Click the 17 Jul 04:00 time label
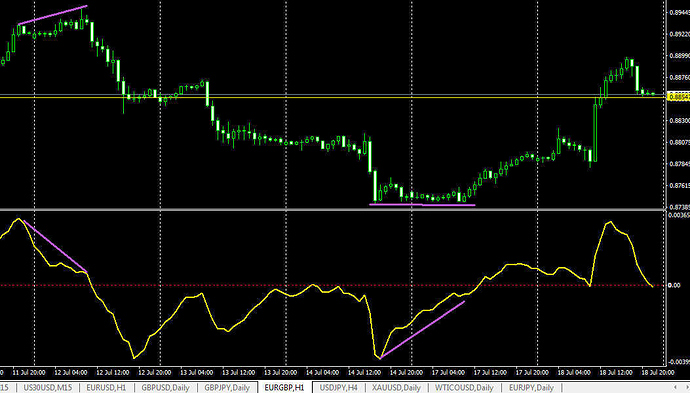 coord(448,372)
